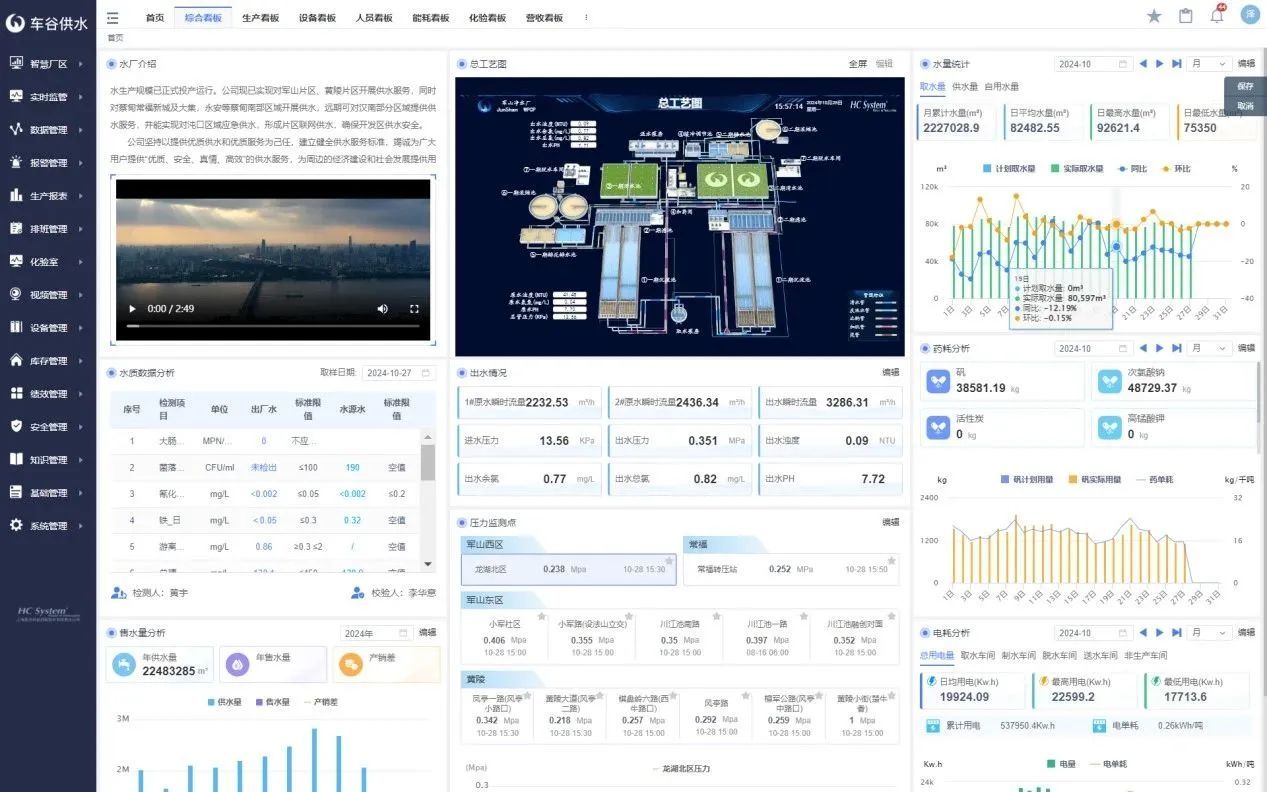Play the water plant intro video
The image size is (1267, 792).
click(x=132, y=309)
